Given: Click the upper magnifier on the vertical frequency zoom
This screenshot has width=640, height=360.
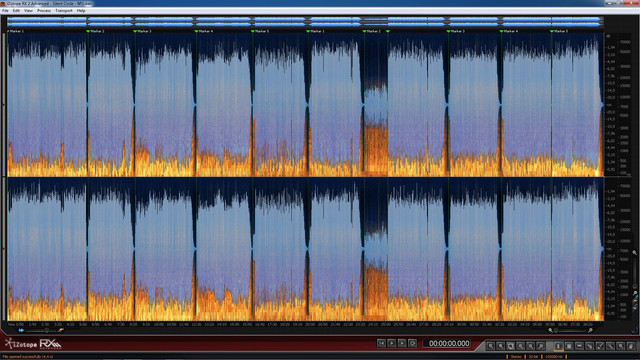Looking at the screenshot, I should click(635, 253).
